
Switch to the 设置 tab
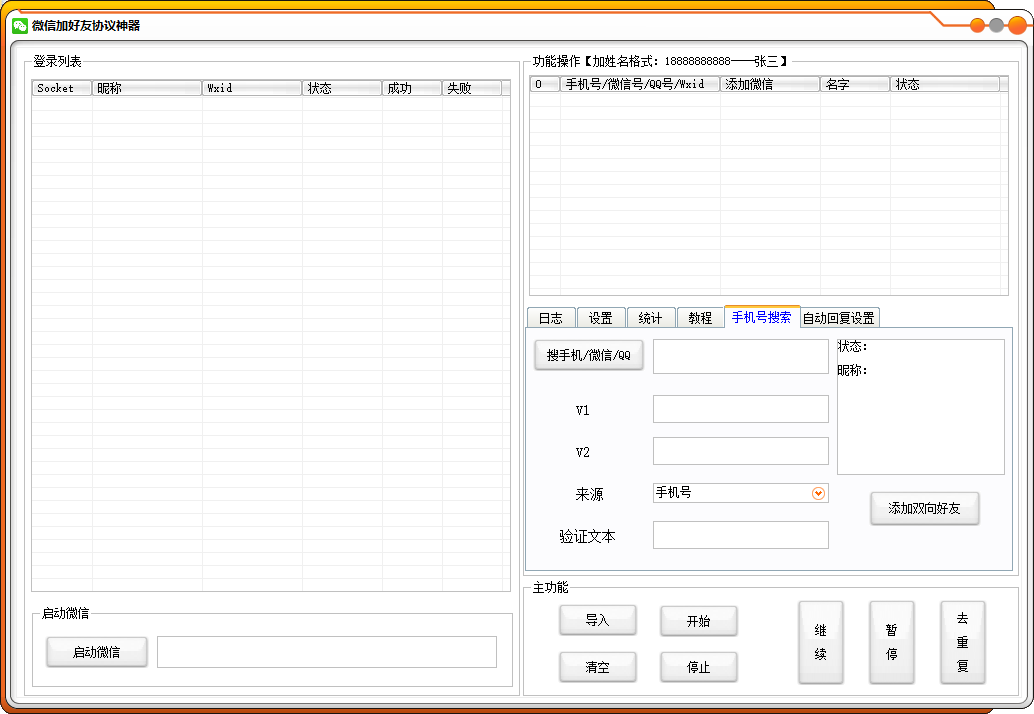[601, 318]
